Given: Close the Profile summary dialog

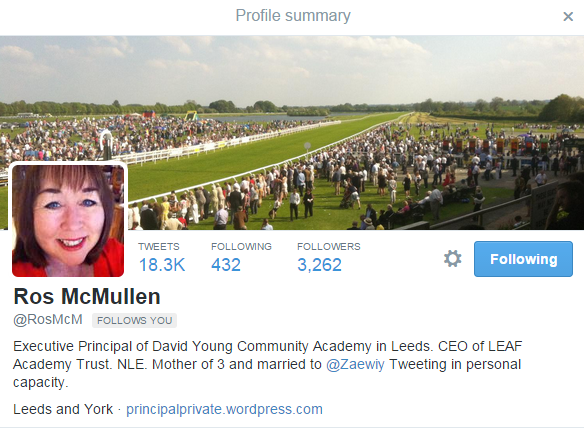Looking at the screenshot, I should 568,16.
